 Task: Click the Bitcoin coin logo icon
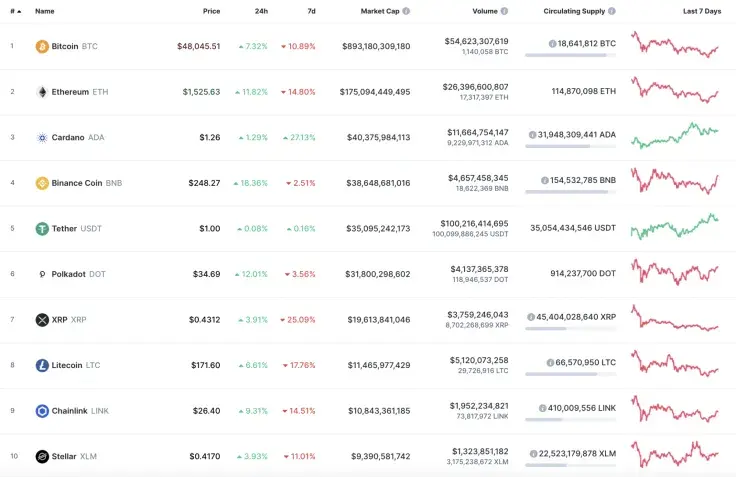coord(42,46)
